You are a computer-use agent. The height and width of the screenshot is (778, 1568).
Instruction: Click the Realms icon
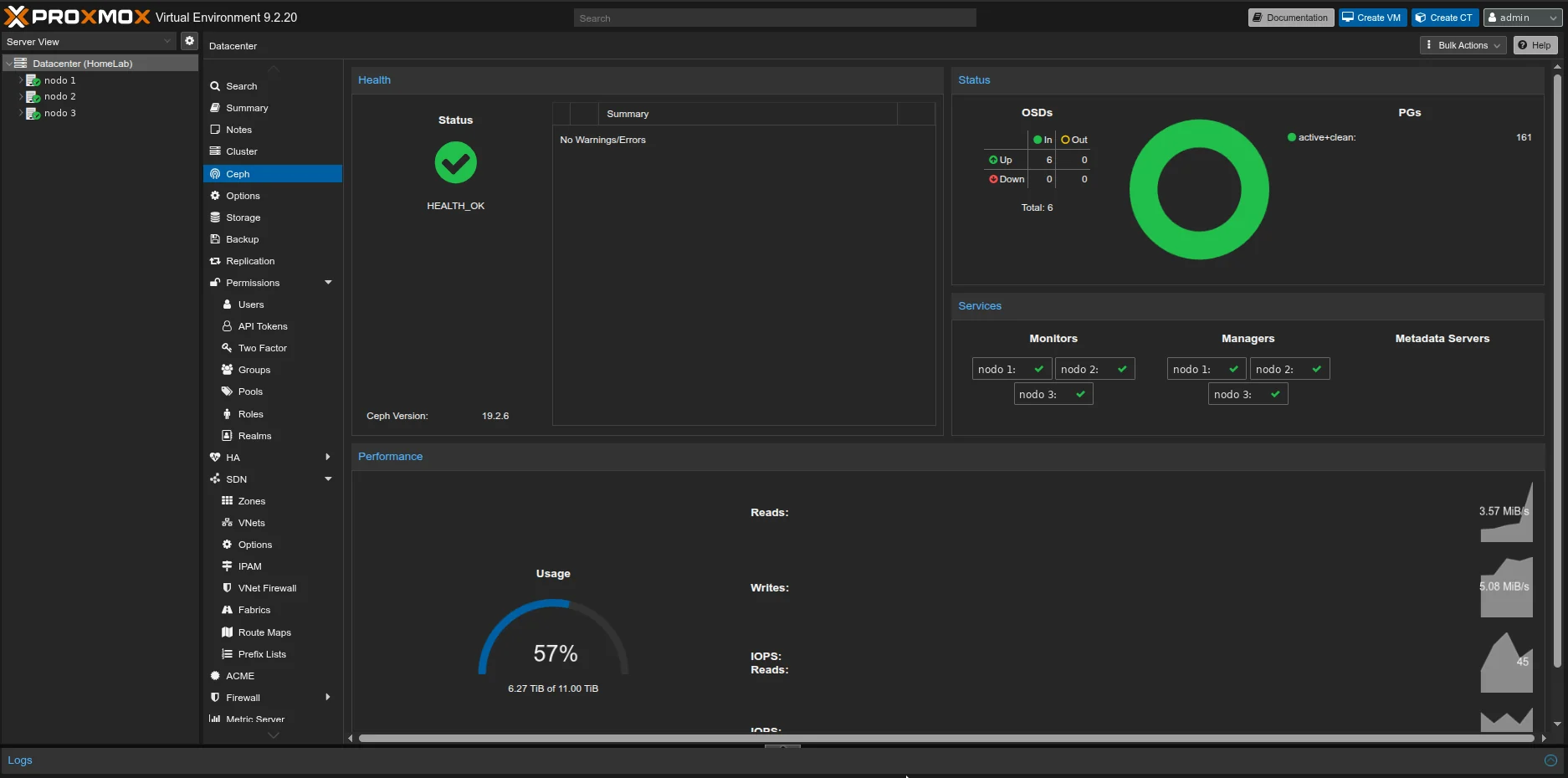pyautogui.click(x=227, y=436)
